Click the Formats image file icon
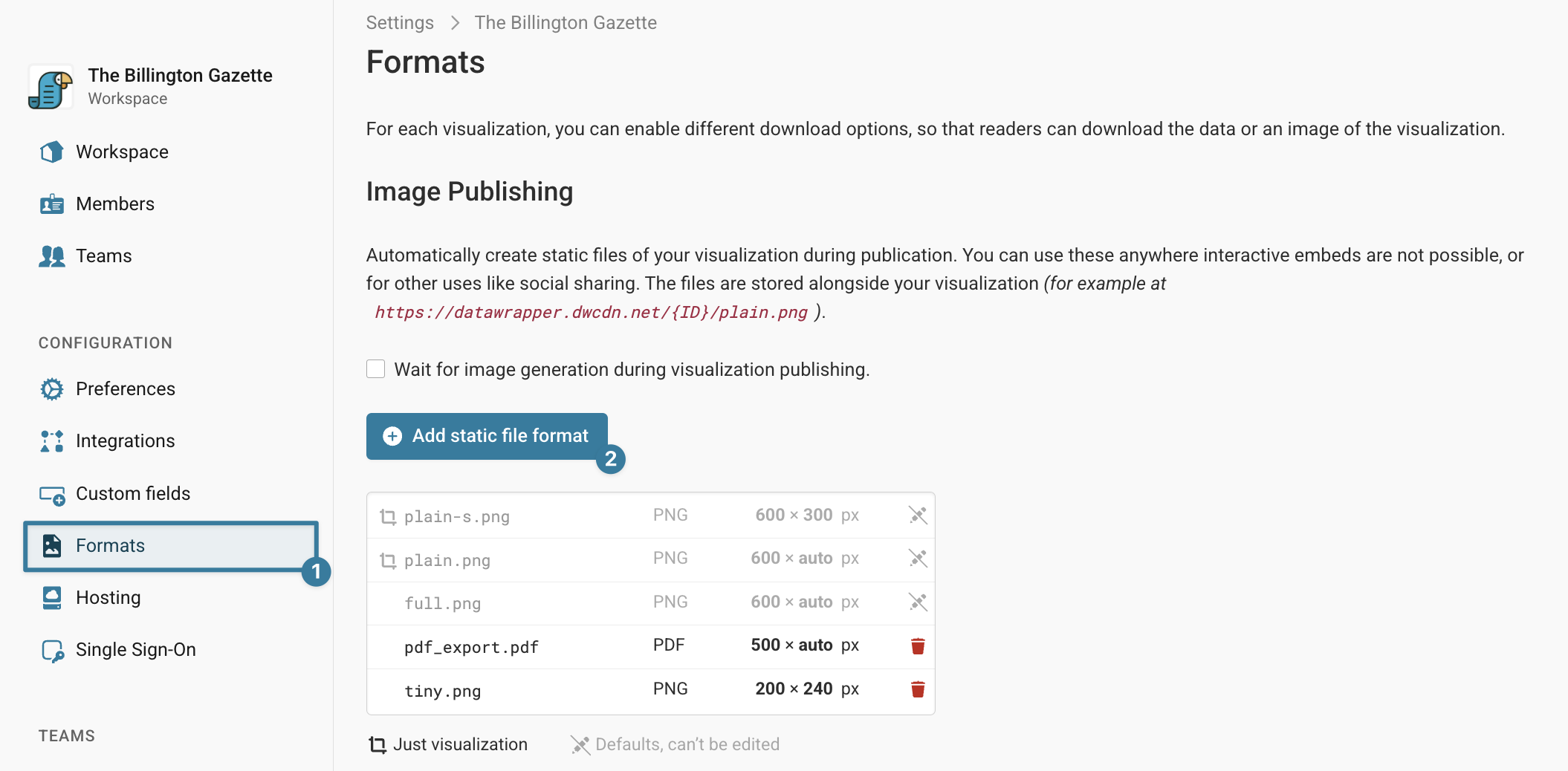 [51, 546]
